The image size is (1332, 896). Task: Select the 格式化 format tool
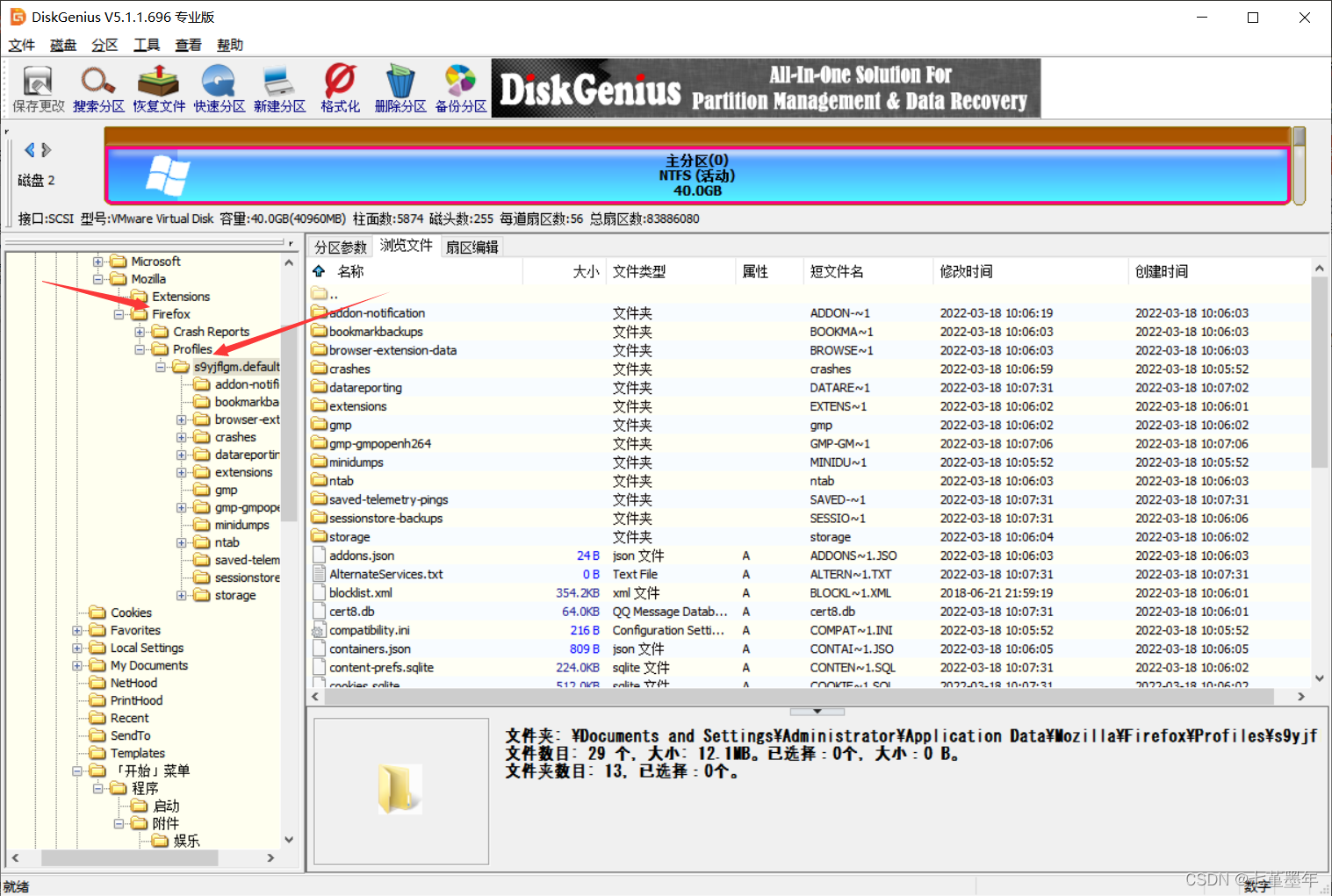340,89
